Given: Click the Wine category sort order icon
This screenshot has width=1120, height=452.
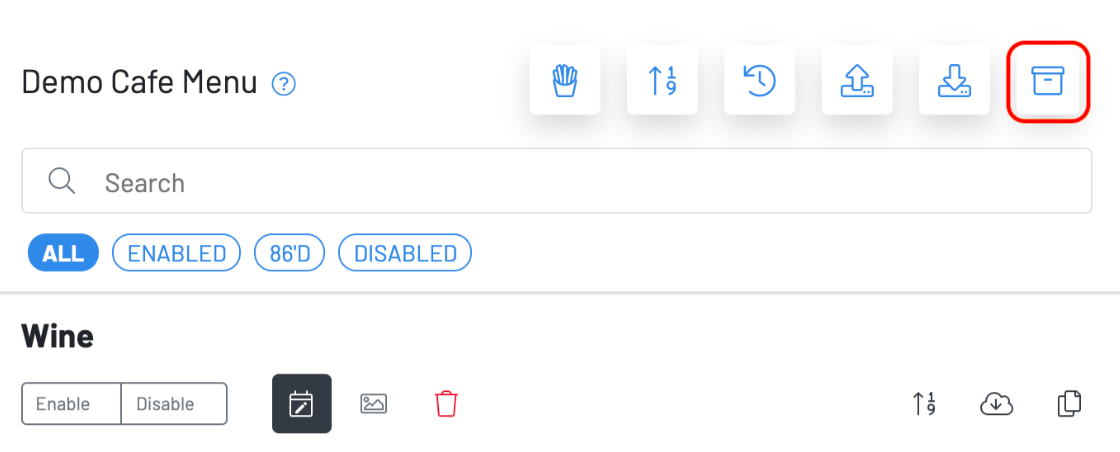Looking at the screenshot, I should [x=924, y=404].
